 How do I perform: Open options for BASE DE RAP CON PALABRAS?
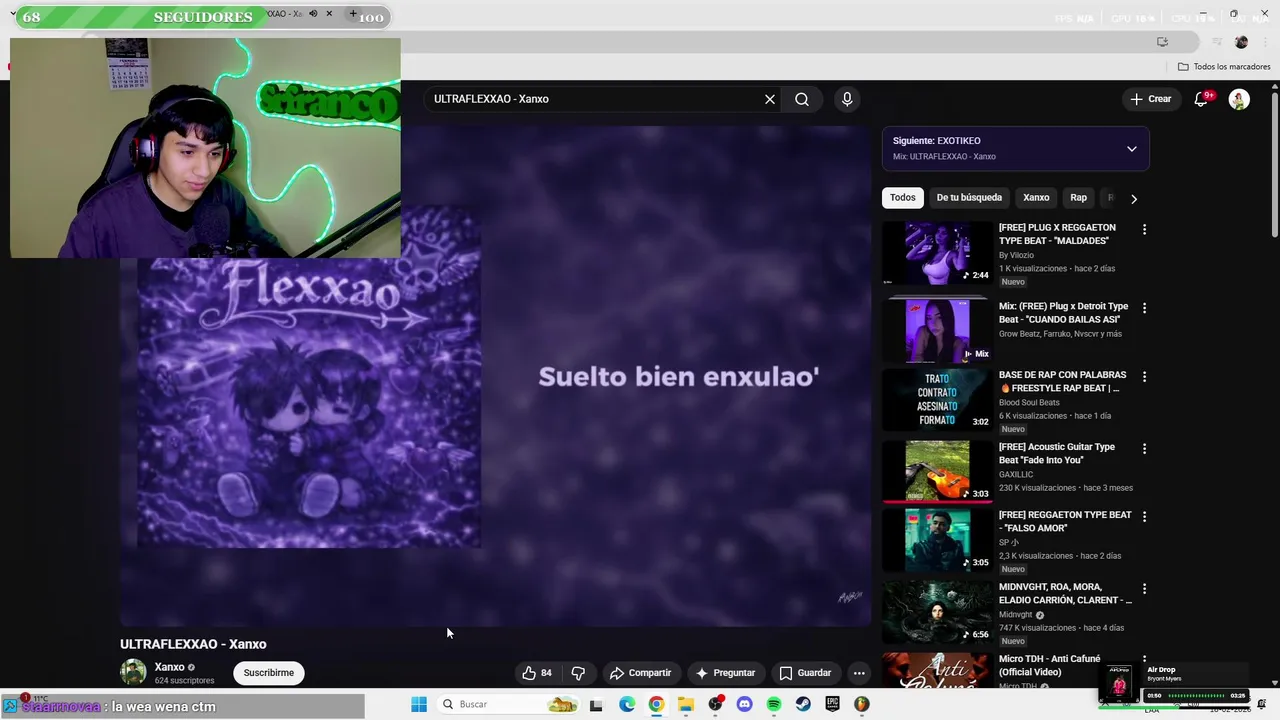point(1144,377)
